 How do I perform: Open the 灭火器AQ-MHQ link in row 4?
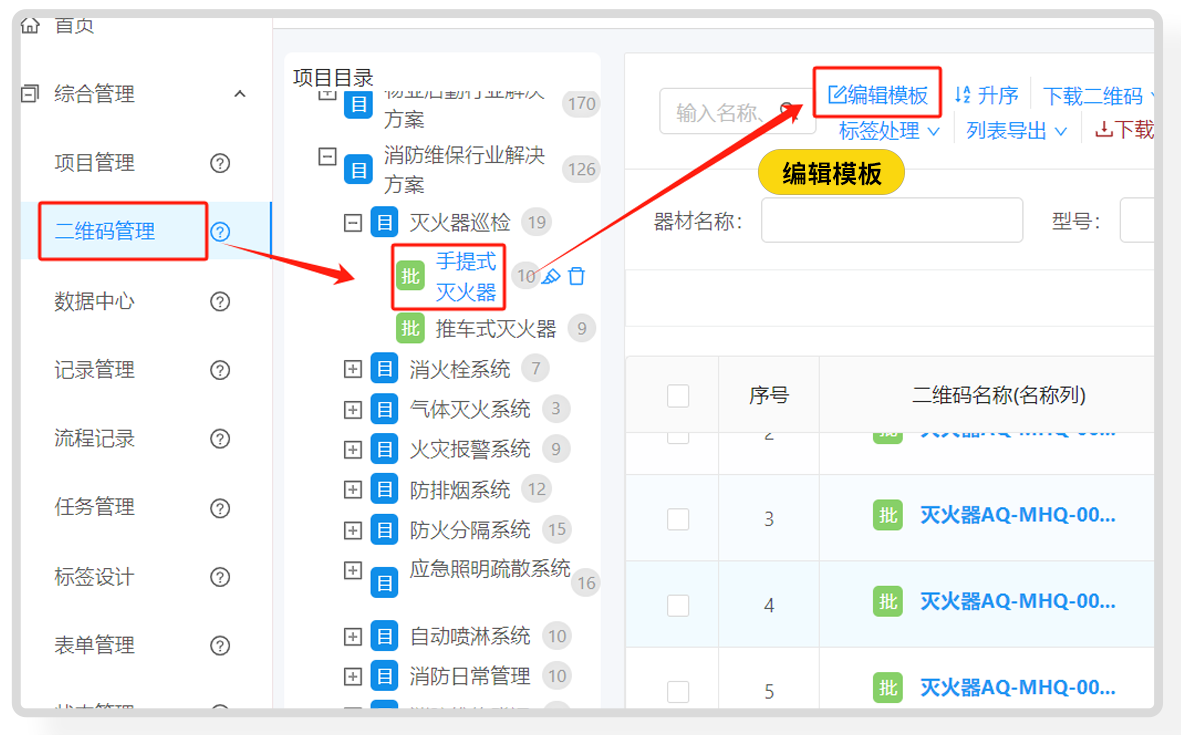[1018, 602]
